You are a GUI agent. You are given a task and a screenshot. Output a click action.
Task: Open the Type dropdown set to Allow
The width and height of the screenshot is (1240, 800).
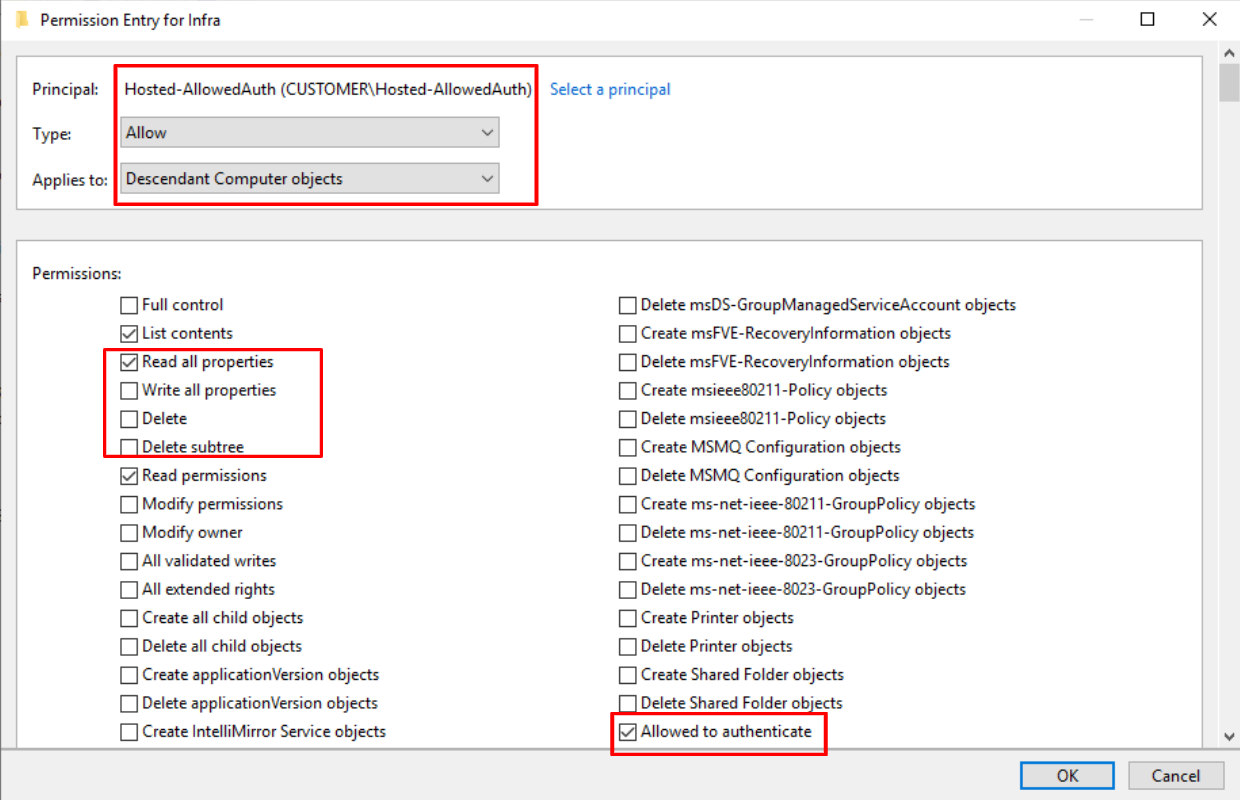[310, 133]
